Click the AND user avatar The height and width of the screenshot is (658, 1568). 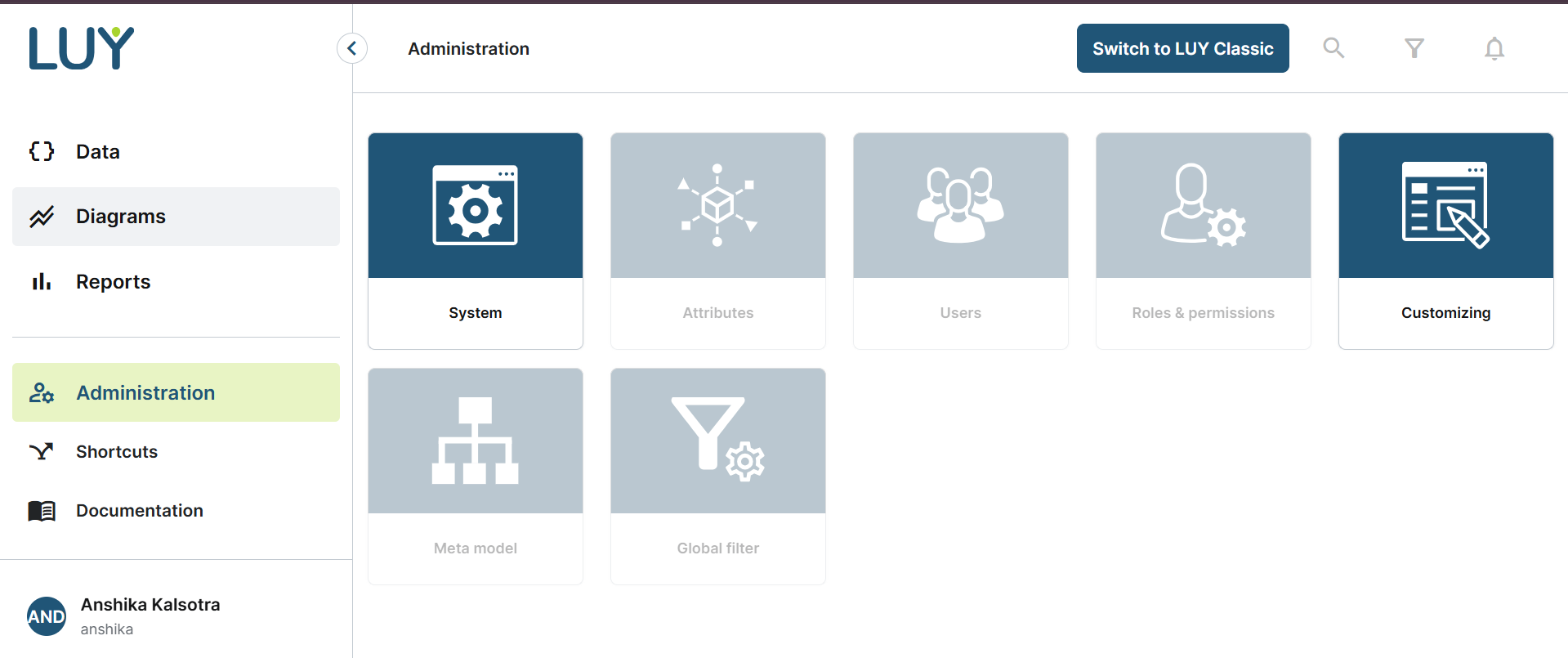pos(47,616)
